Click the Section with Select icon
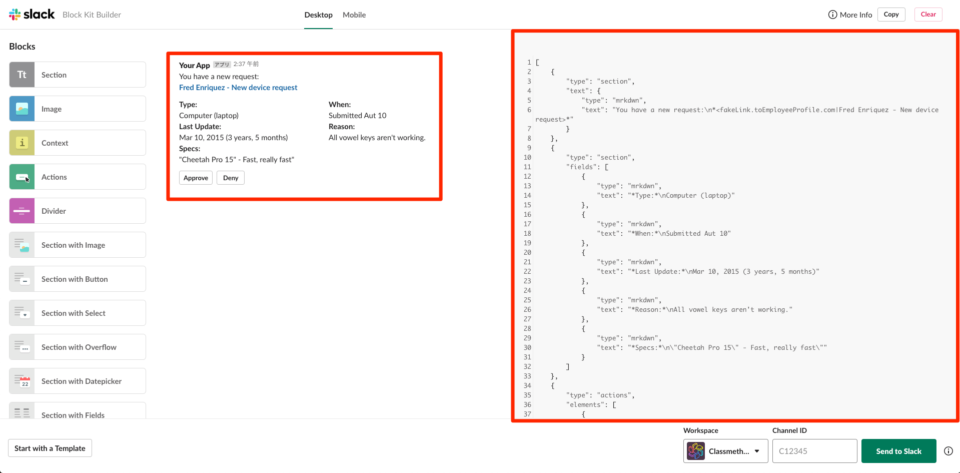Image resolution: width=960 pixels, height=473 pixels. pos(21,313)
